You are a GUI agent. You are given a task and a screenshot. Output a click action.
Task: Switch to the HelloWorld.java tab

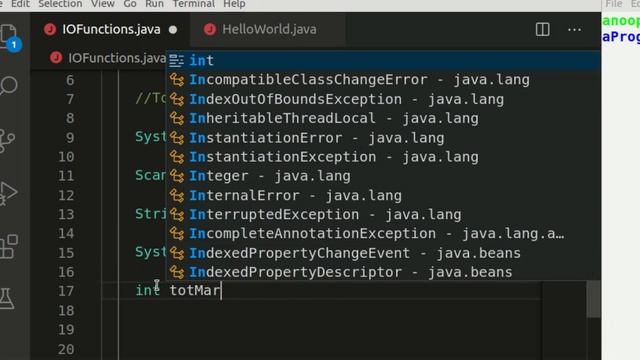click(x=269, y=29)
